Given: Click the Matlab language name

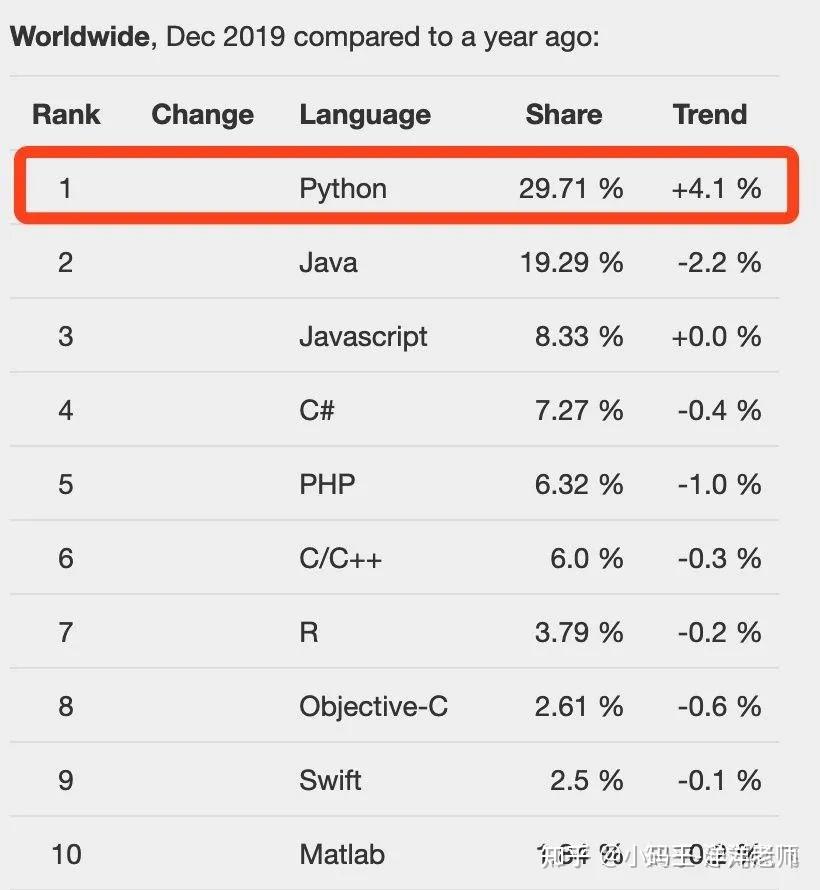Looking at the screenshot, I should [x=342, y=854].
